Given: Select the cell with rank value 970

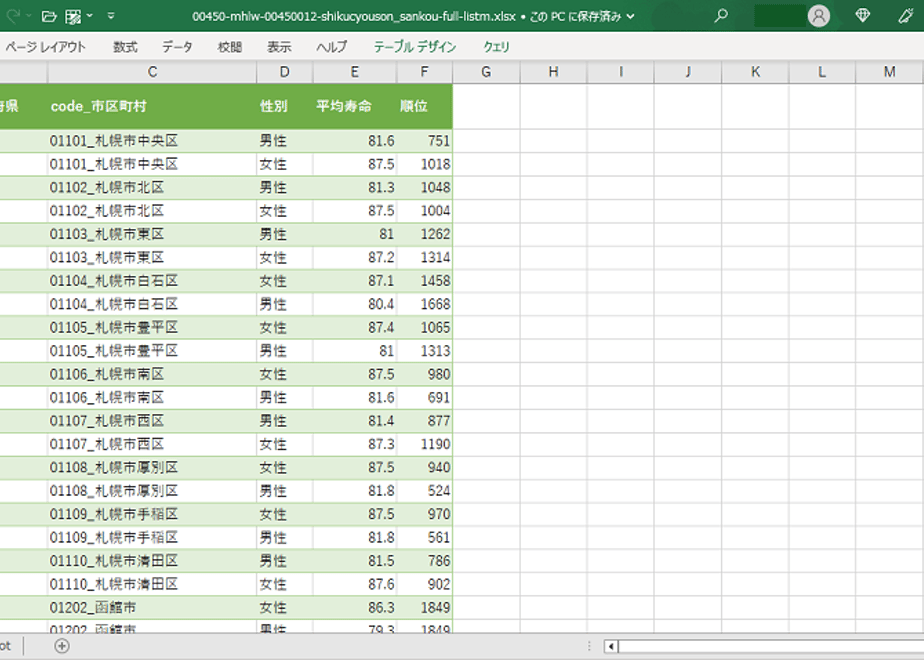Looking at the screenshot, I should 424,514.
